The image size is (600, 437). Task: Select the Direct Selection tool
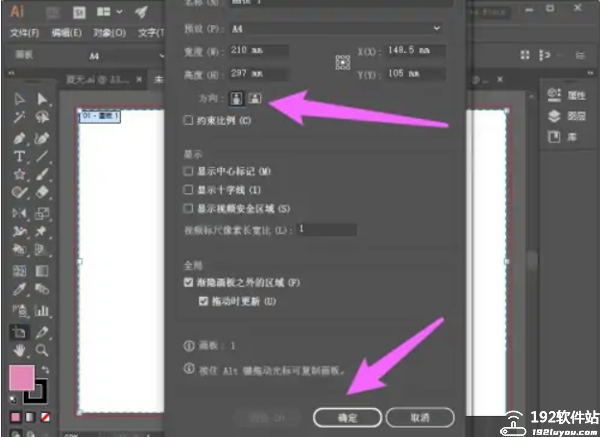[x=42, y=99]
